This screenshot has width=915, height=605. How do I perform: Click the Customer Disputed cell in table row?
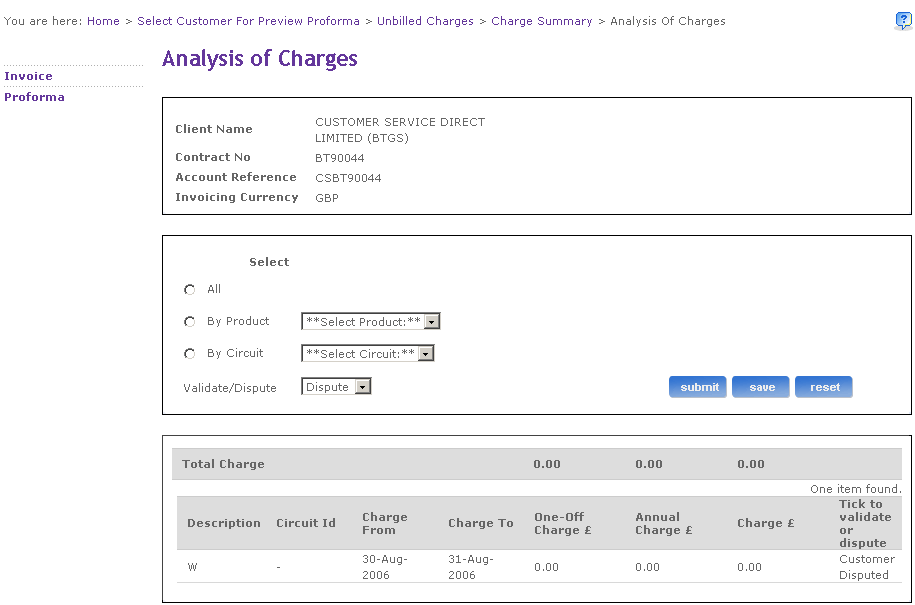click(867, 567)
